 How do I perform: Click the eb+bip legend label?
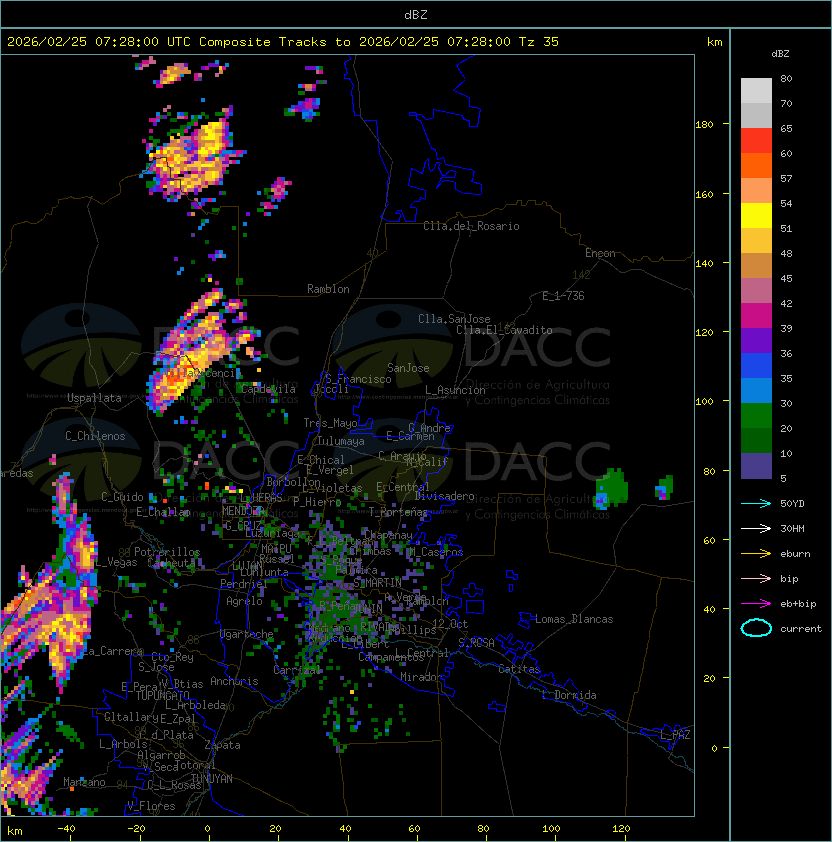[x=798, y=604]
